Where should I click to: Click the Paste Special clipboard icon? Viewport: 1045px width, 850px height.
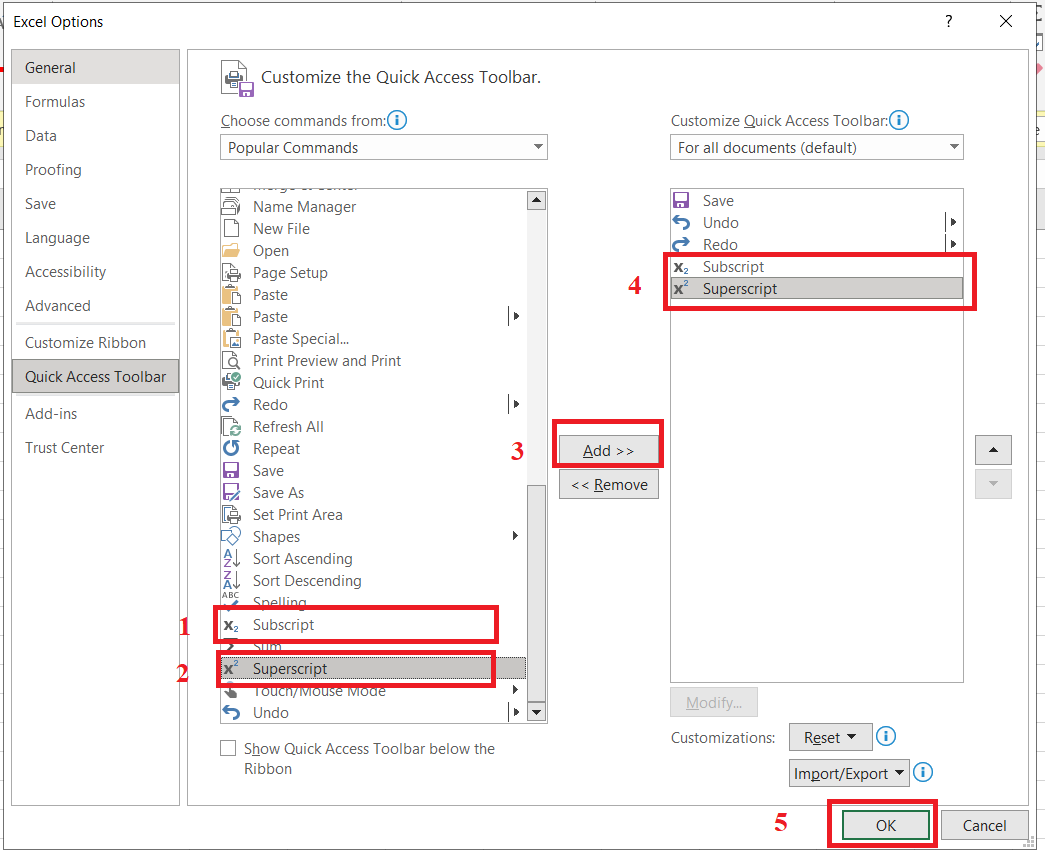[x=231, y=339]
